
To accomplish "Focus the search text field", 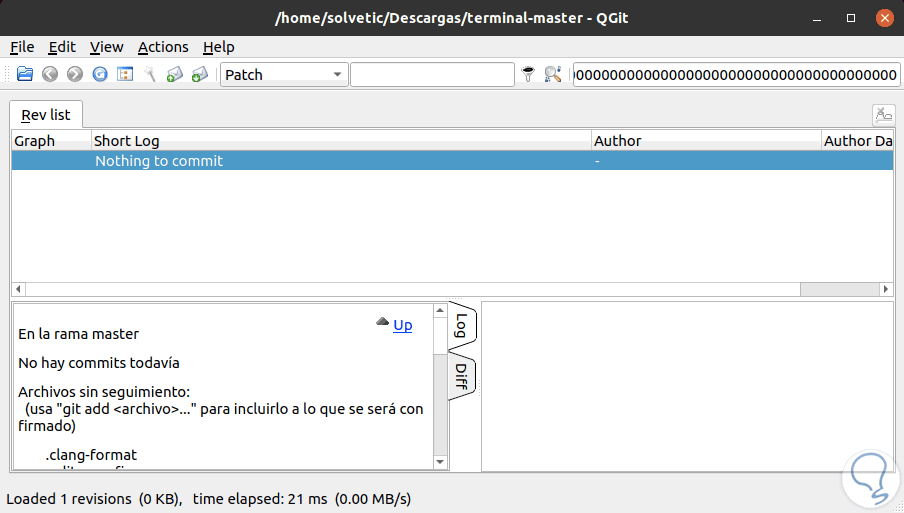I will [432, 75].
